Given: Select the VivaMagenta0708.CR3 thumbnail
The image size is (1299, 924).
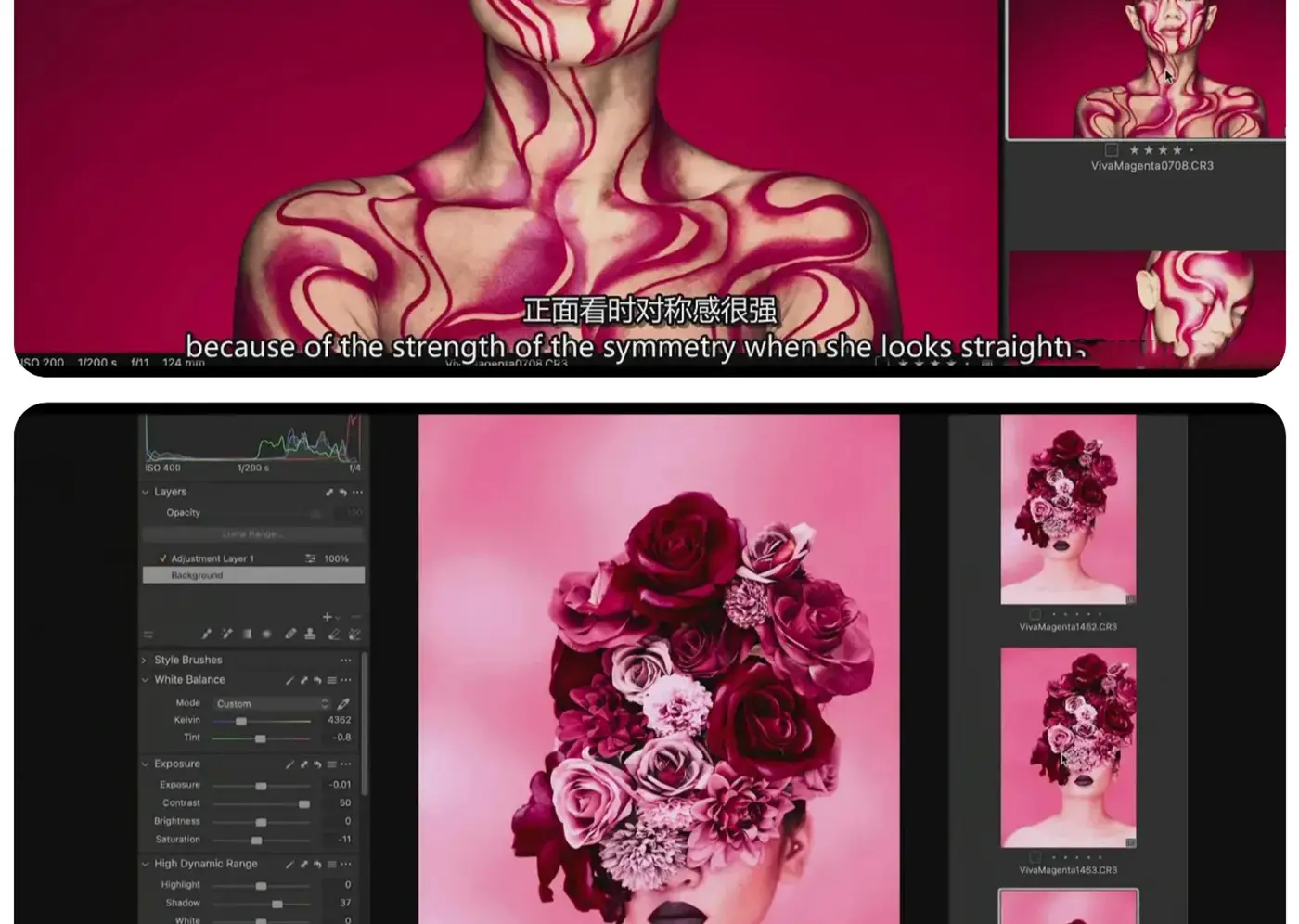Looking at the screenshot, I should click(x=1147, y=70).
